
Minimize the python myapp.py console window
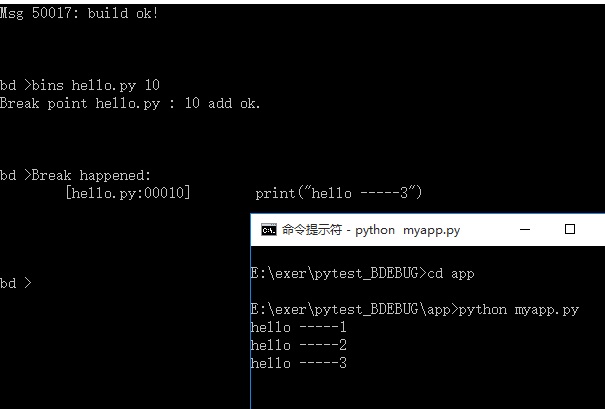[525, 229]
